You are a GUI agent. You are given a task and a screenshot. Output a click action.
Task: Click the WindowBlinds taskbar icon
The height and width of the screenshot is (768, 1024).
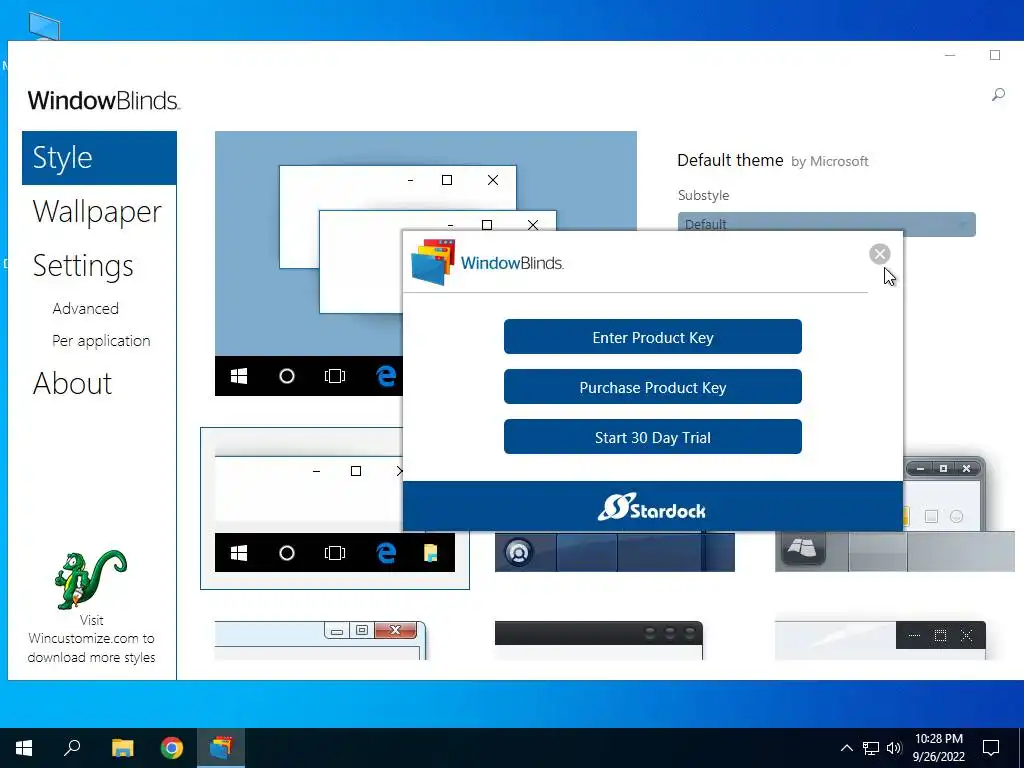click(x=221, y=748)
